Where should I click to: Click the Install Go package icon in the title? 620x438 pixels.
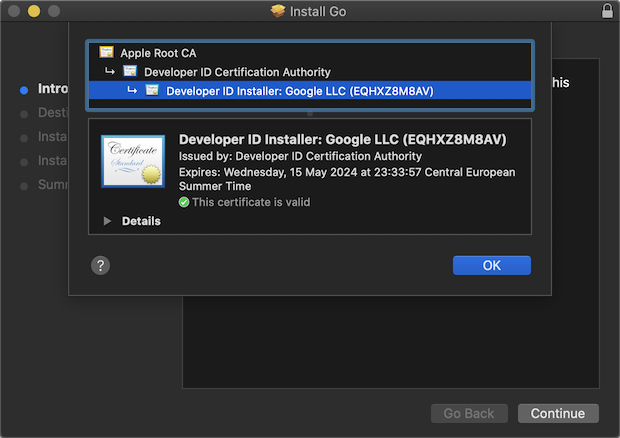[278, 11]
